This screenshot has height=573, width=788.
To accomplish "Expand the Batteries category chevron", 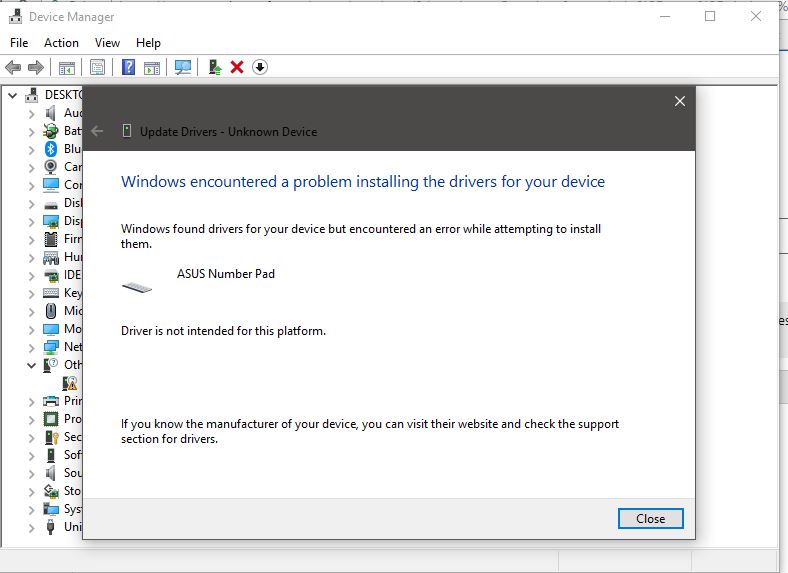I will [32, 132].
